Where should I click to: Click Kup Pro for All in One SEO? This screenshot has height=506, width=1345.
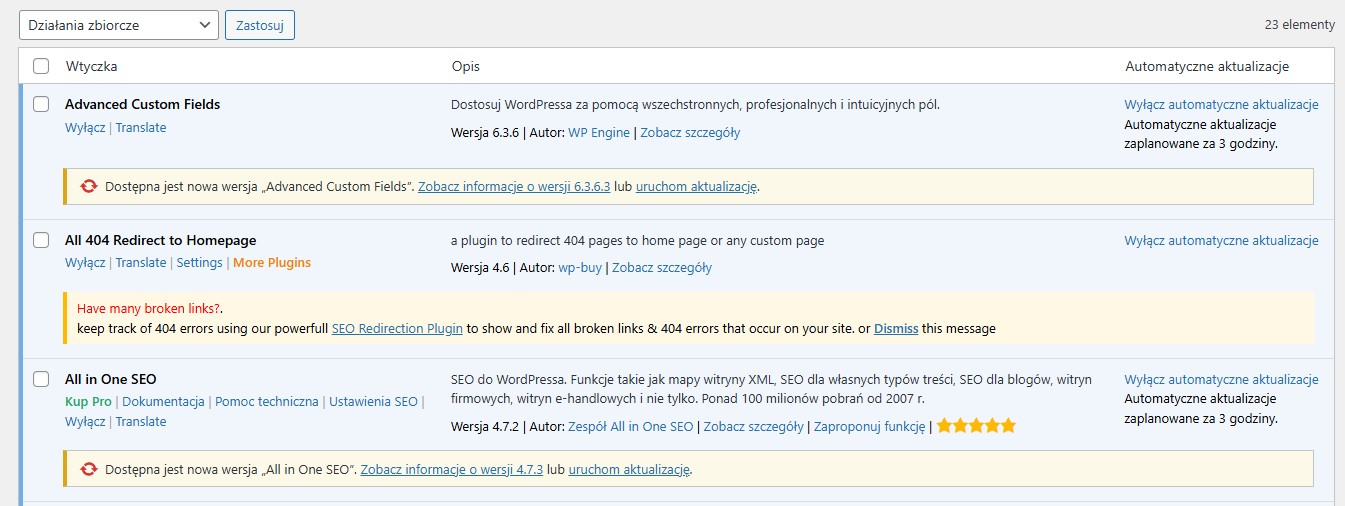coord(89,401)
